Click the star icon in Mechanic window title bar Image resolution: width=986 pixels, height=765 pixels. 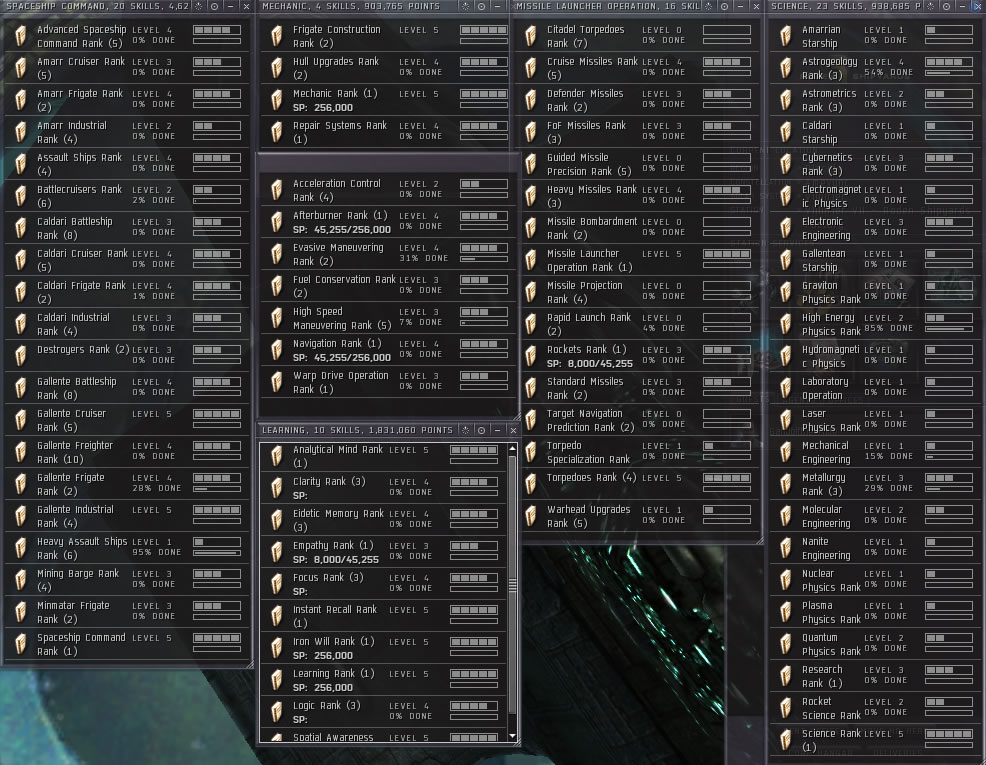coord(465,6)
